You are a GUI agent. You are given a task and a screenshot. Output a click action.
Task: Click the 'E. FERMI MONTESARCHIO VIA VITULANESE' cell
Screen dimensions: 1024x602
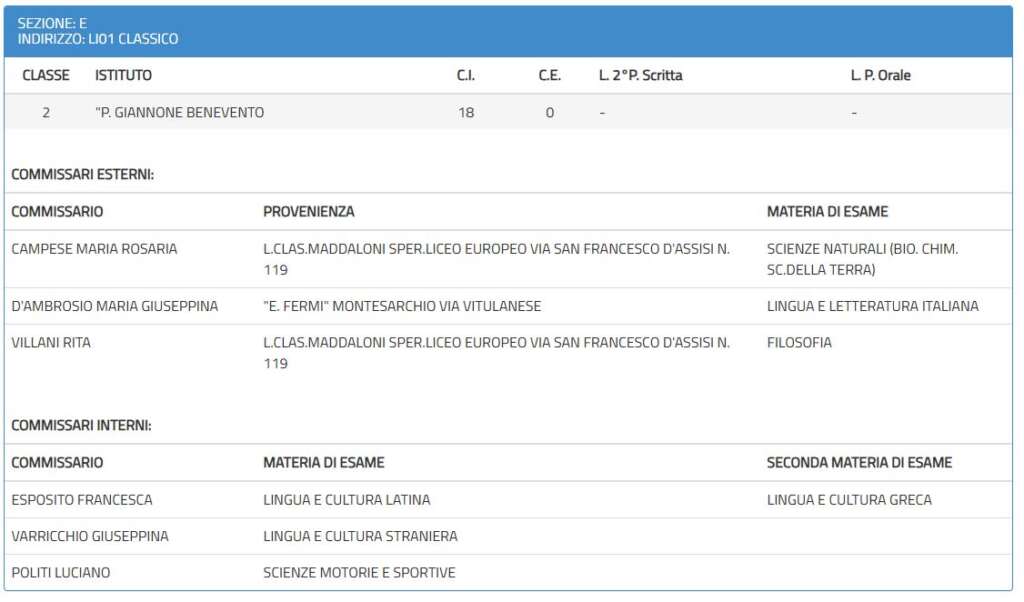(x=402, y=306)
